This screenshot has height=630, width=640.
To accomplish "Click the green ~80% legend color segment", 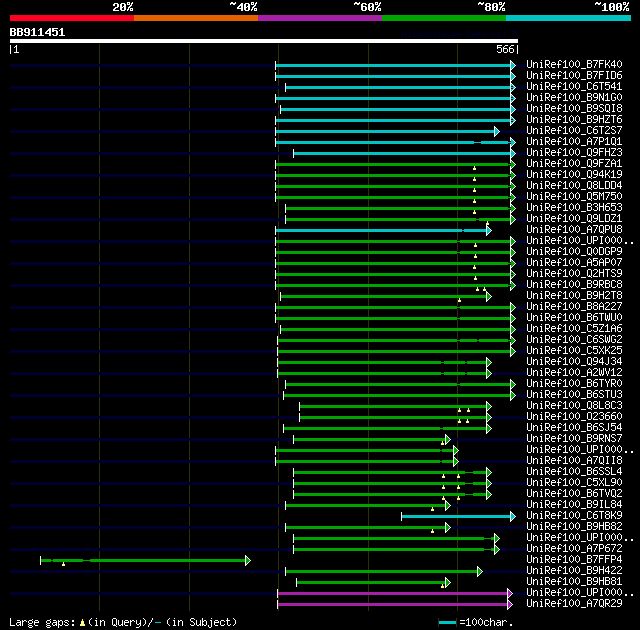I will [444, 18].
